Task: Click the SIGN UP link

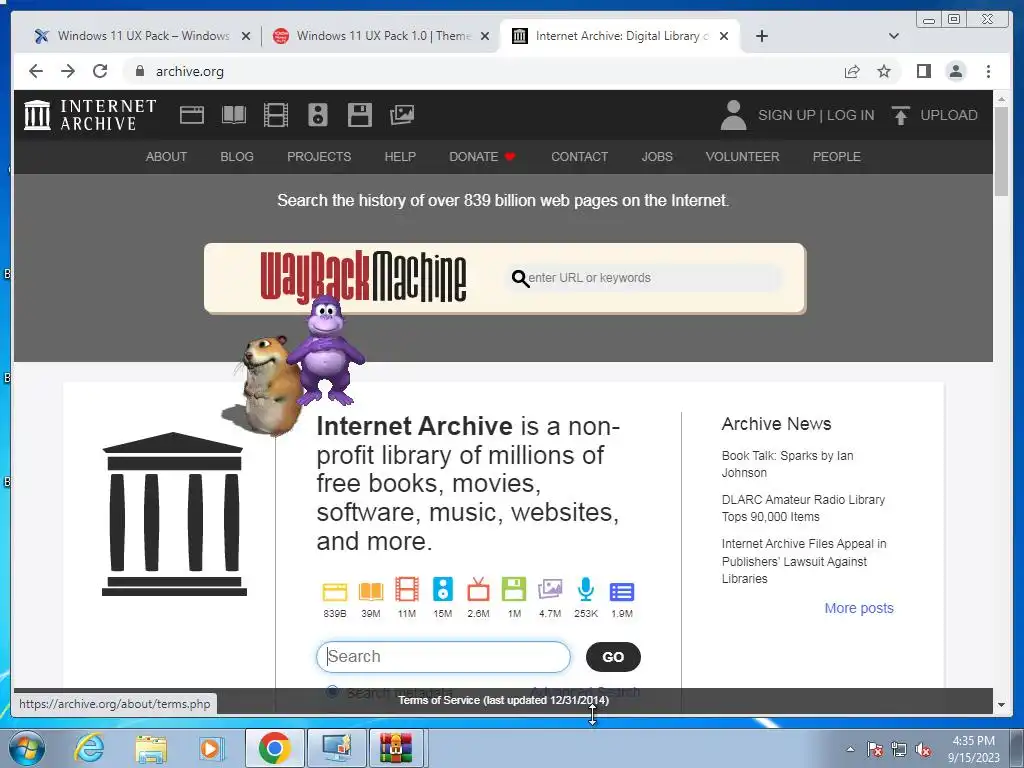Action: (786, 115)
